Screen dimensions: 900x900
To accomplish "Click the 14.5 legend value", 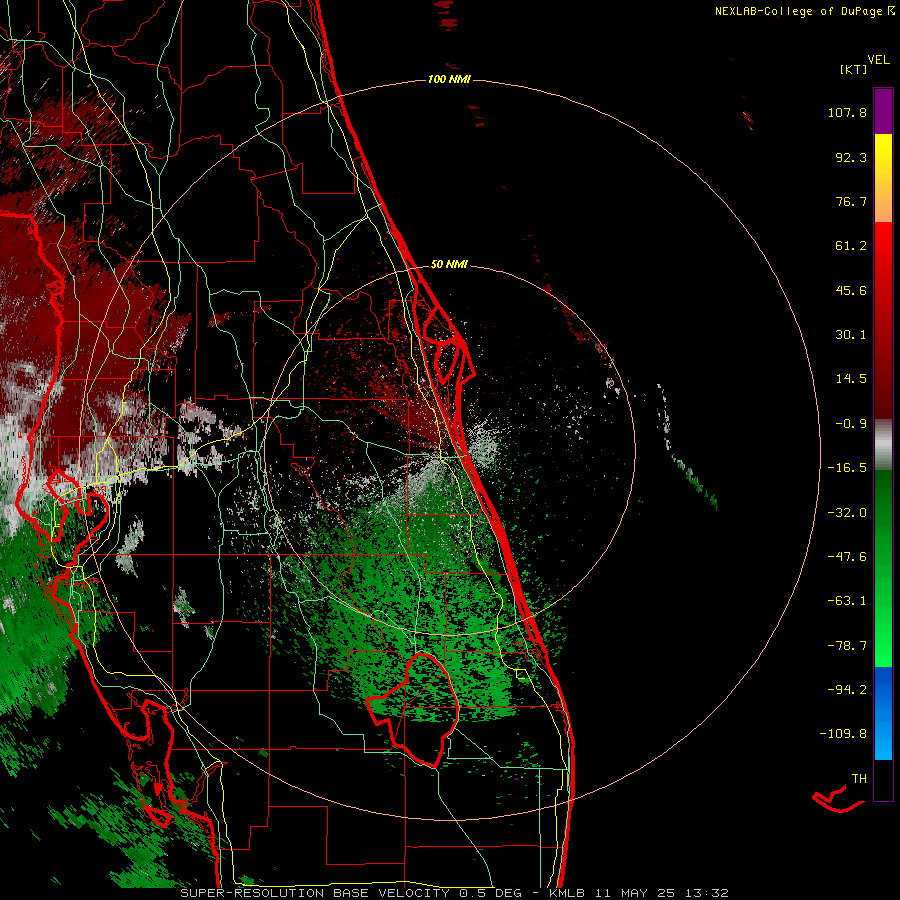I will click(851, 379).
